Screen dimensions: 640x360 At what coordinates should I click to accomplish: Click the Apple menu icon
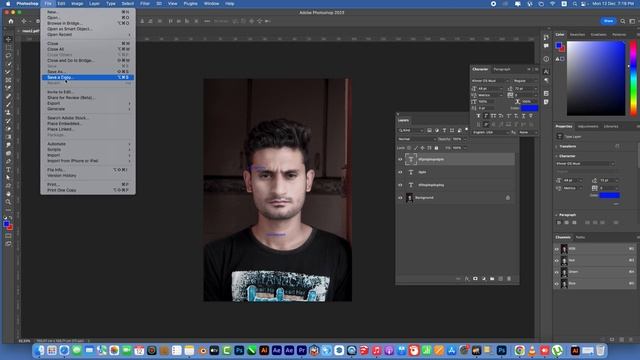pyautogui.click(x=8, y=4)
